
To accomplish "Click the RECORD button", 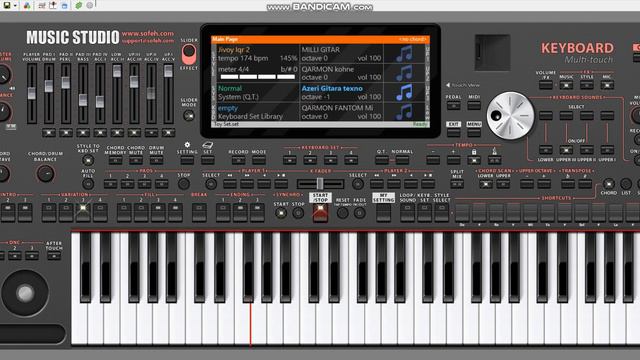I will point(238,160).
